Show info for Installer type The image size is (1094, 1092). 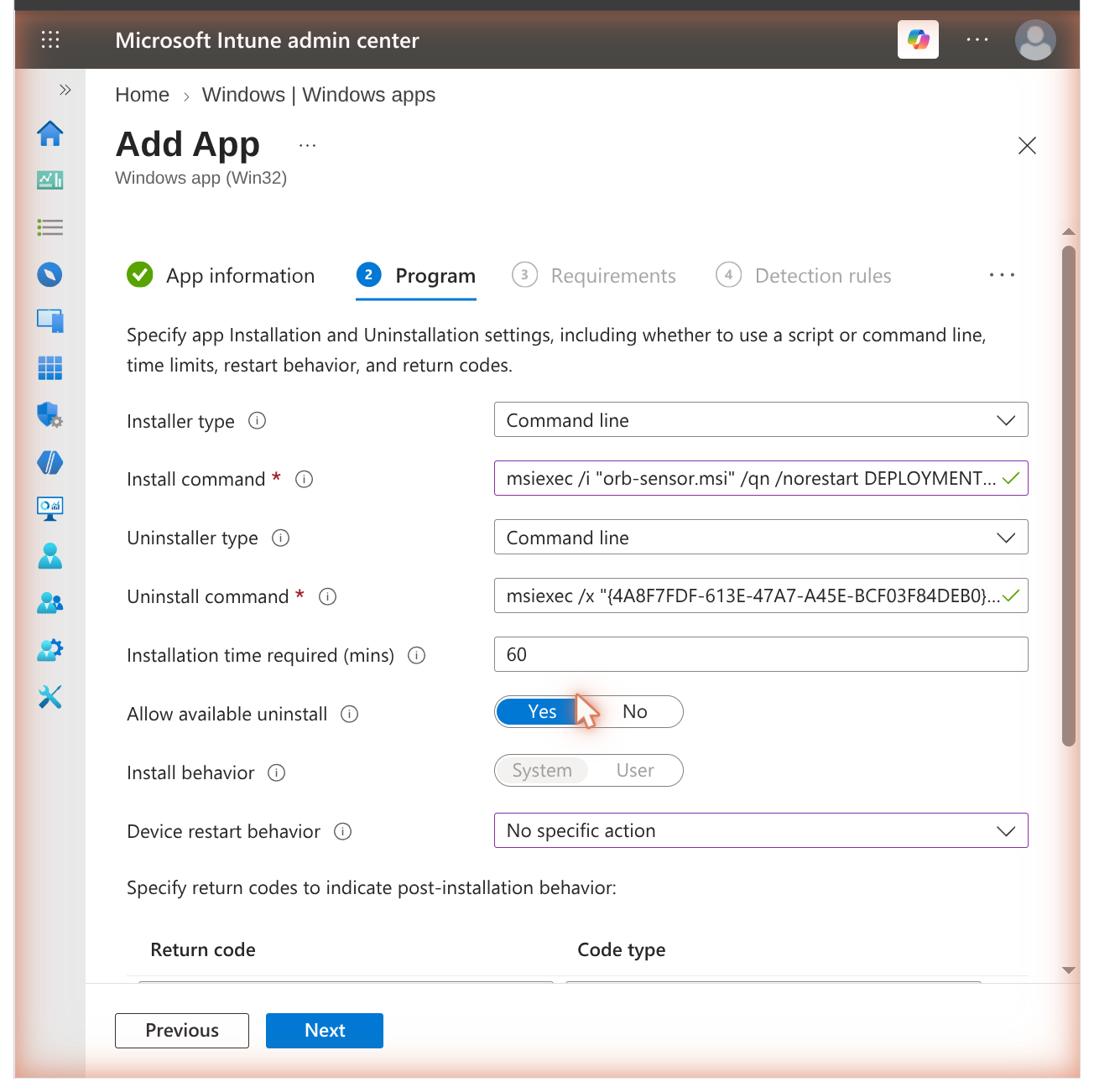258,420
